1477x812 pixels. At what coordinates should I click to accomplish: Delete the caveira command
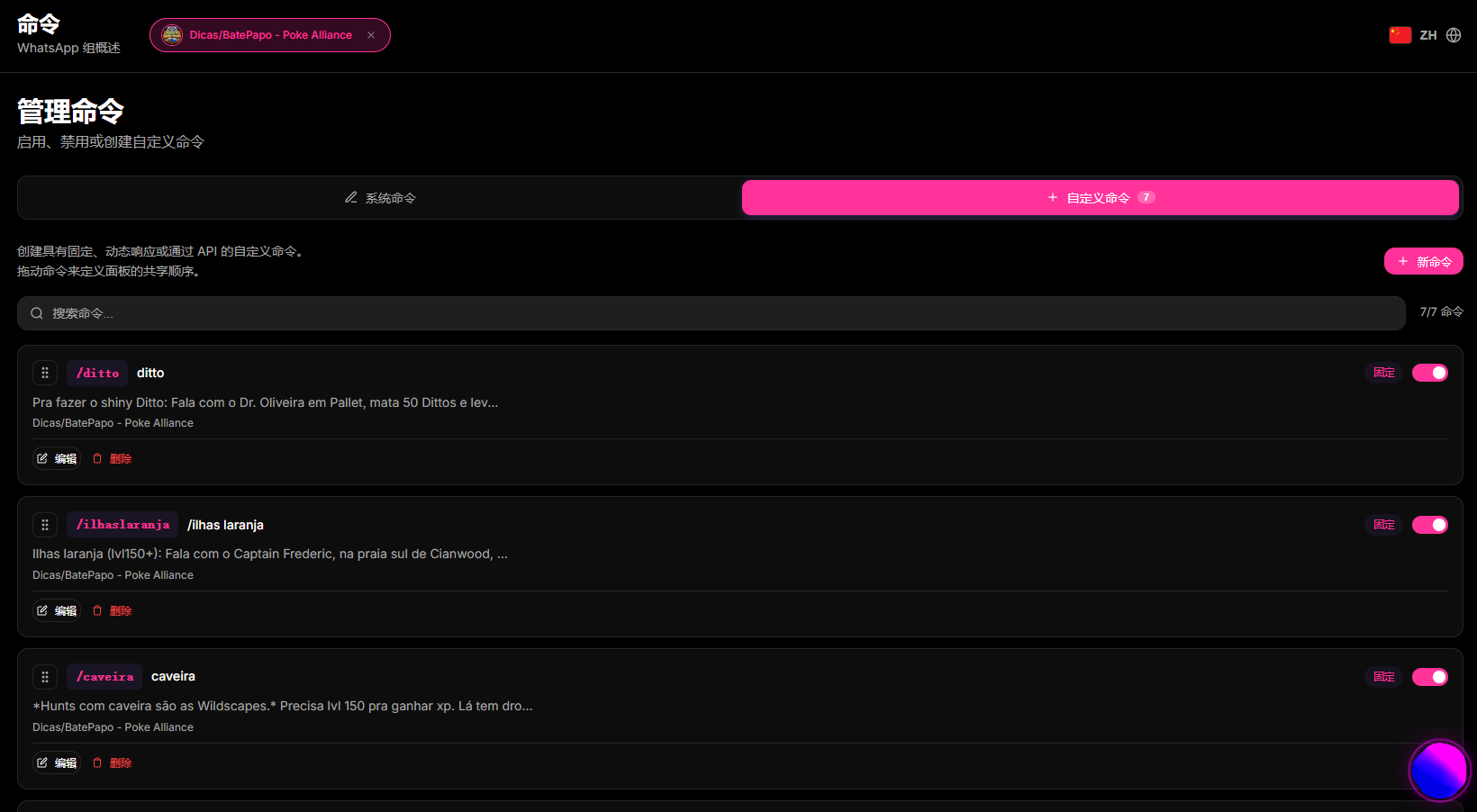[x=113, y=762]
